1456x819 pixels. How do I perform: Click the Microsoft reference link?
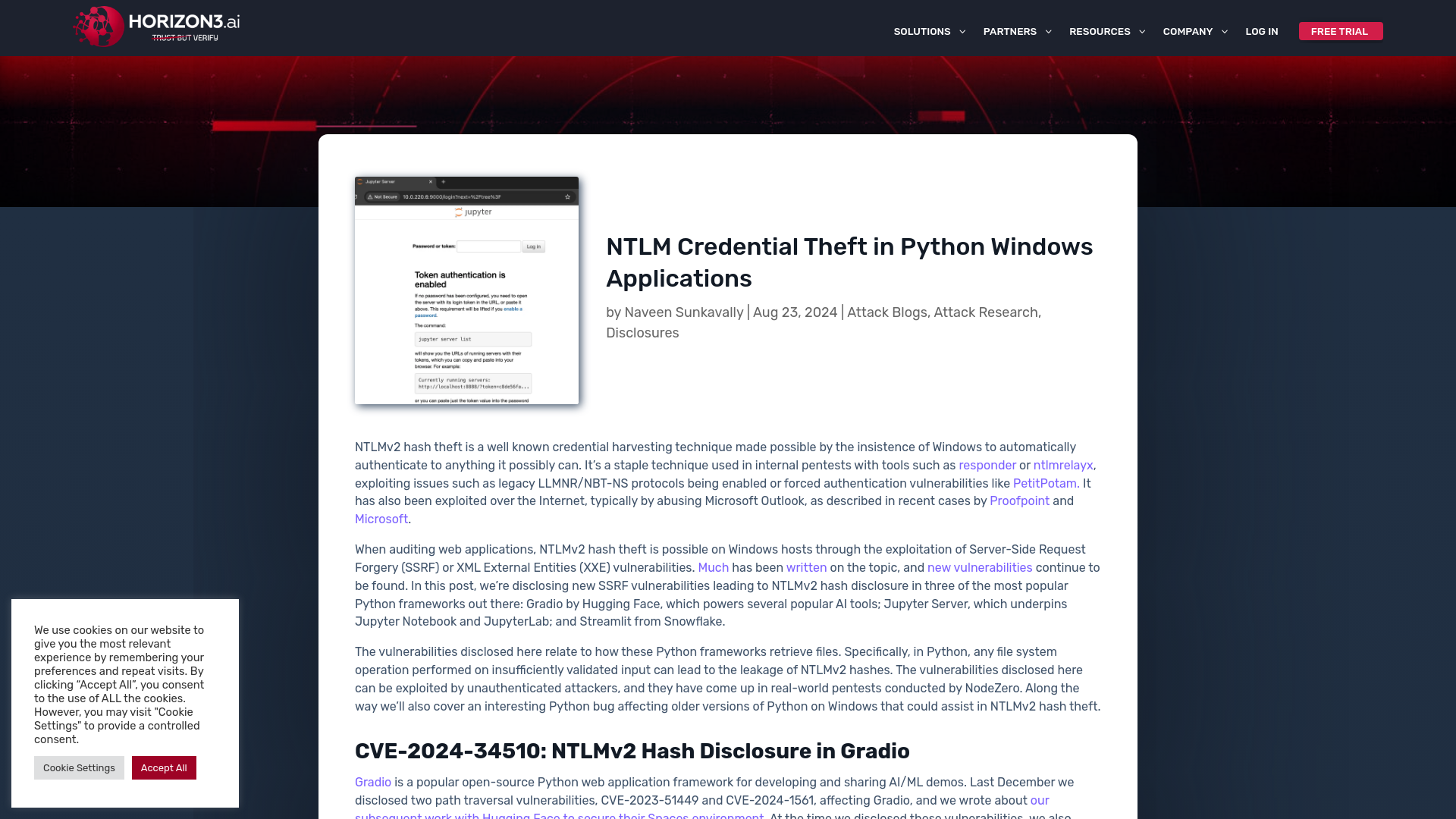381,519
